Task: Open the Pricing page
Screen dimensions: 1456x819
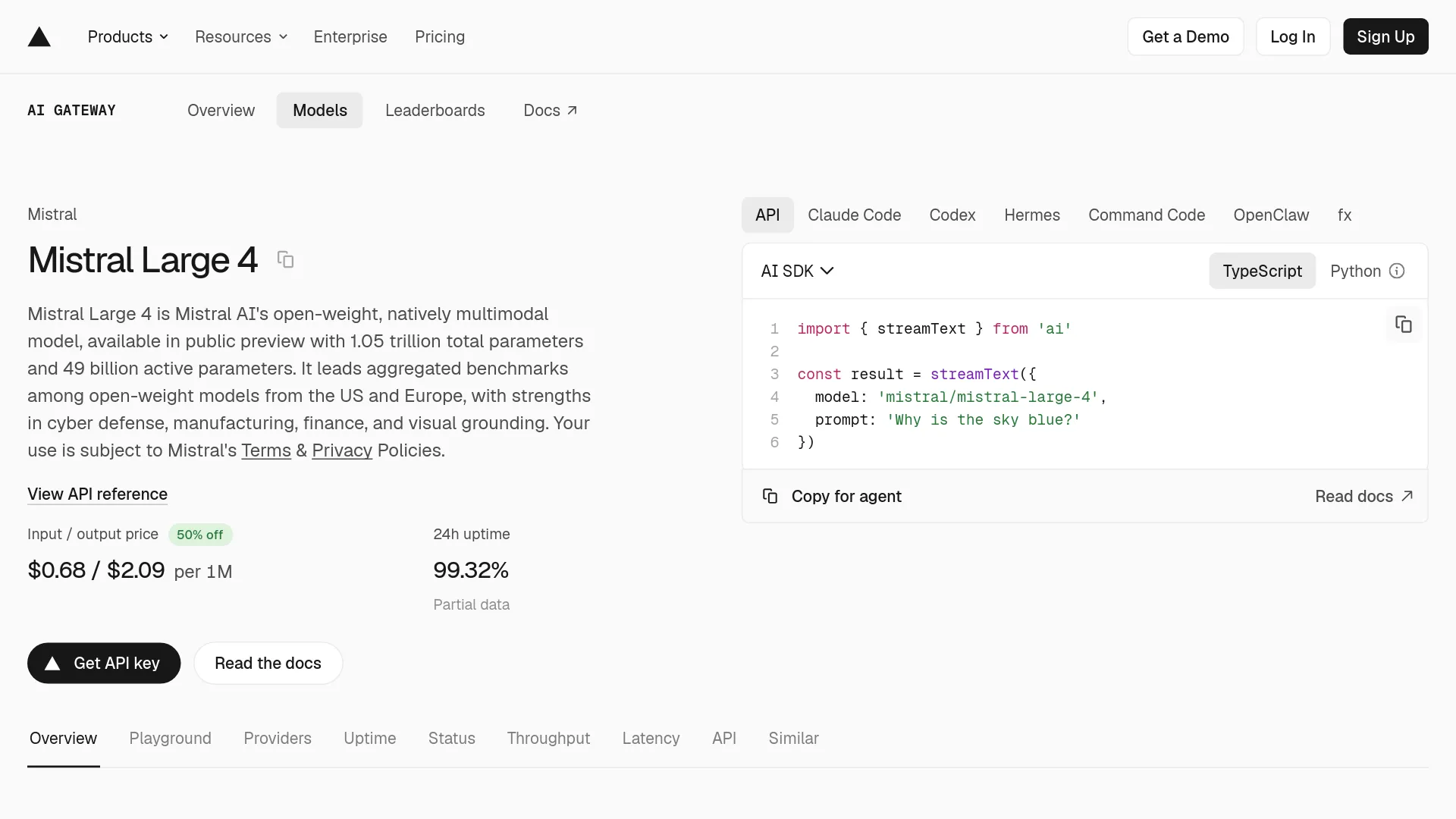Action: 440,36
